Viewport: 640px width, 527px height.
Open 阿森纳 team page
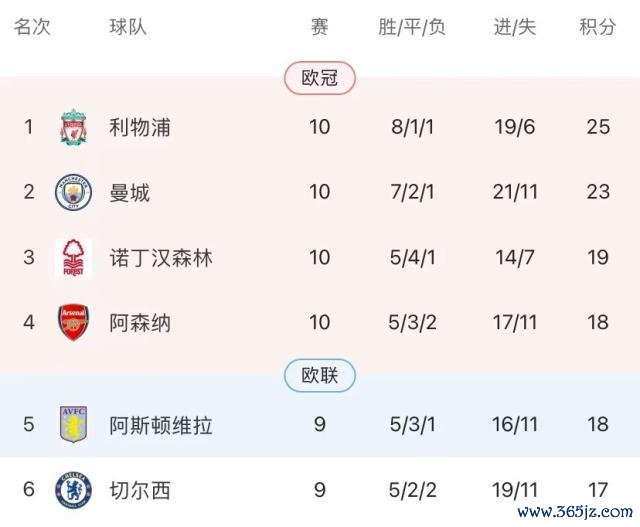(140, 322)
